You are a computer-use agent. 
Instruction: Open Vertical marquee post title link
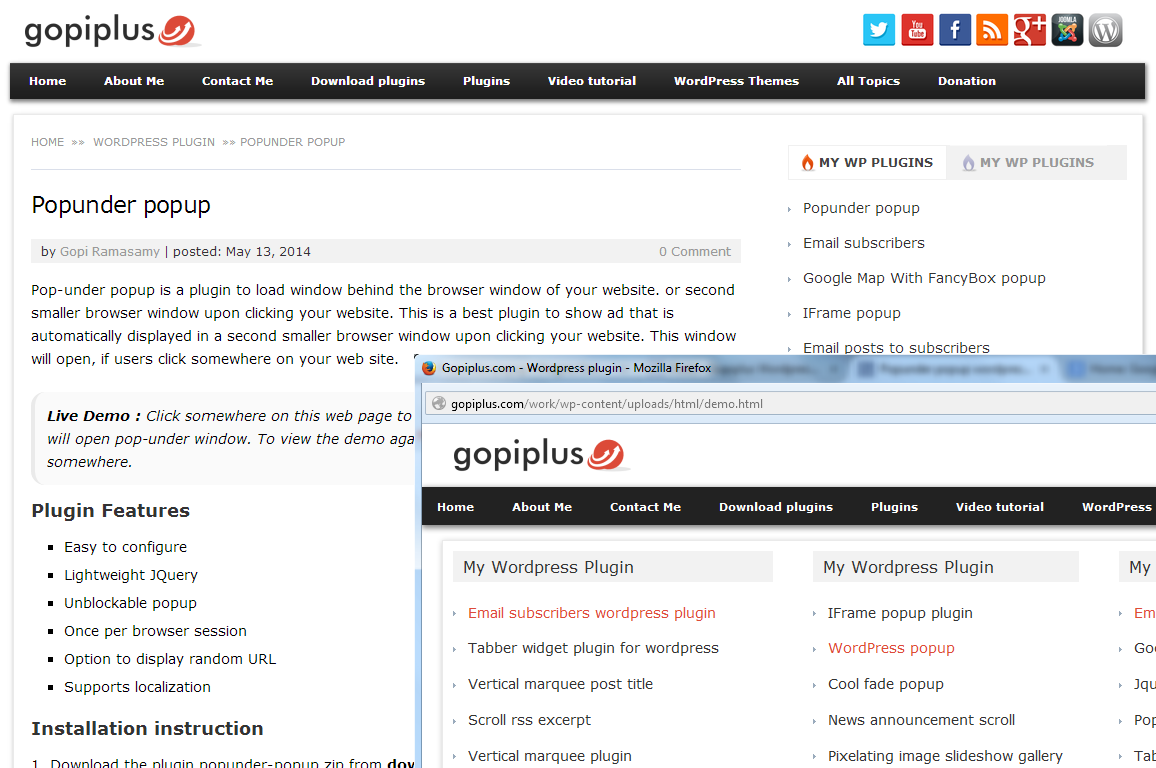pos(560,684)
